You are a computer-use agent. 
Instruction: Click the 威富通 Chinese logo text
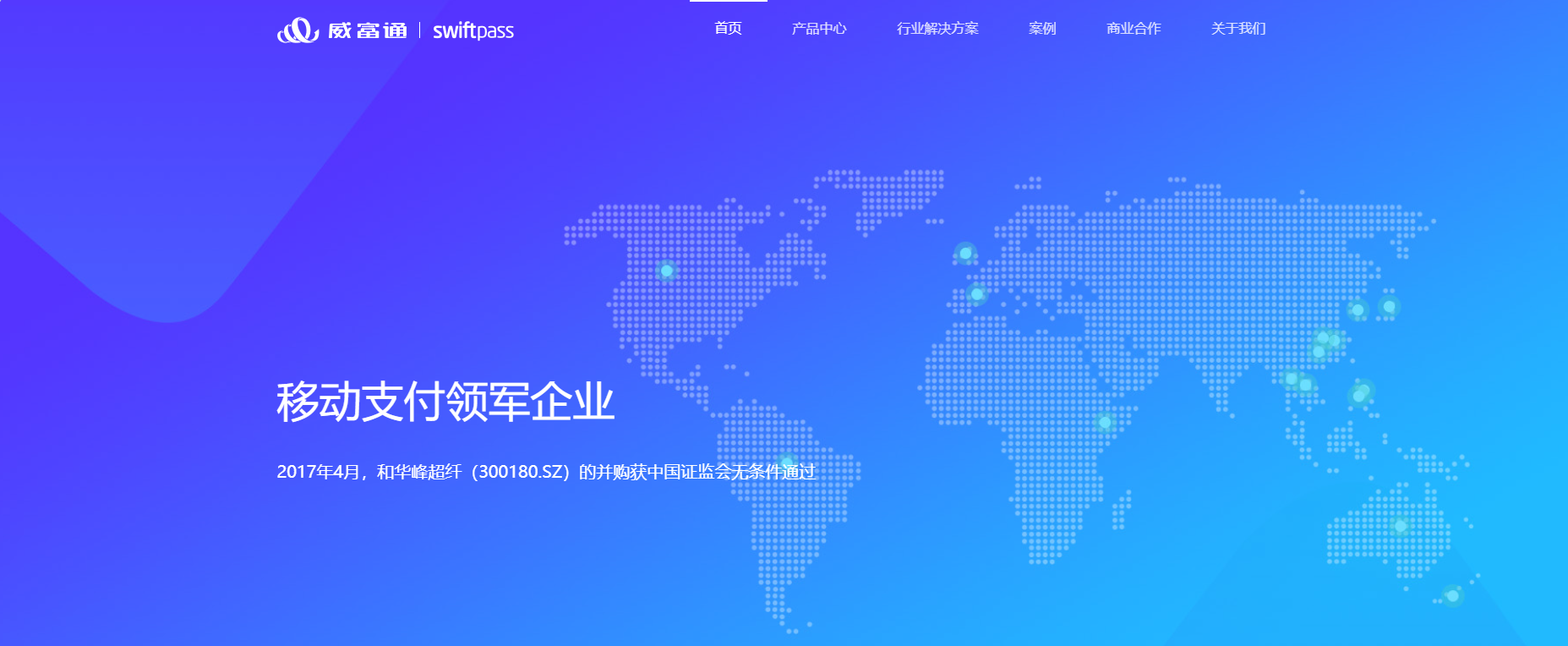pyautogui.click(x=368, y=30)
